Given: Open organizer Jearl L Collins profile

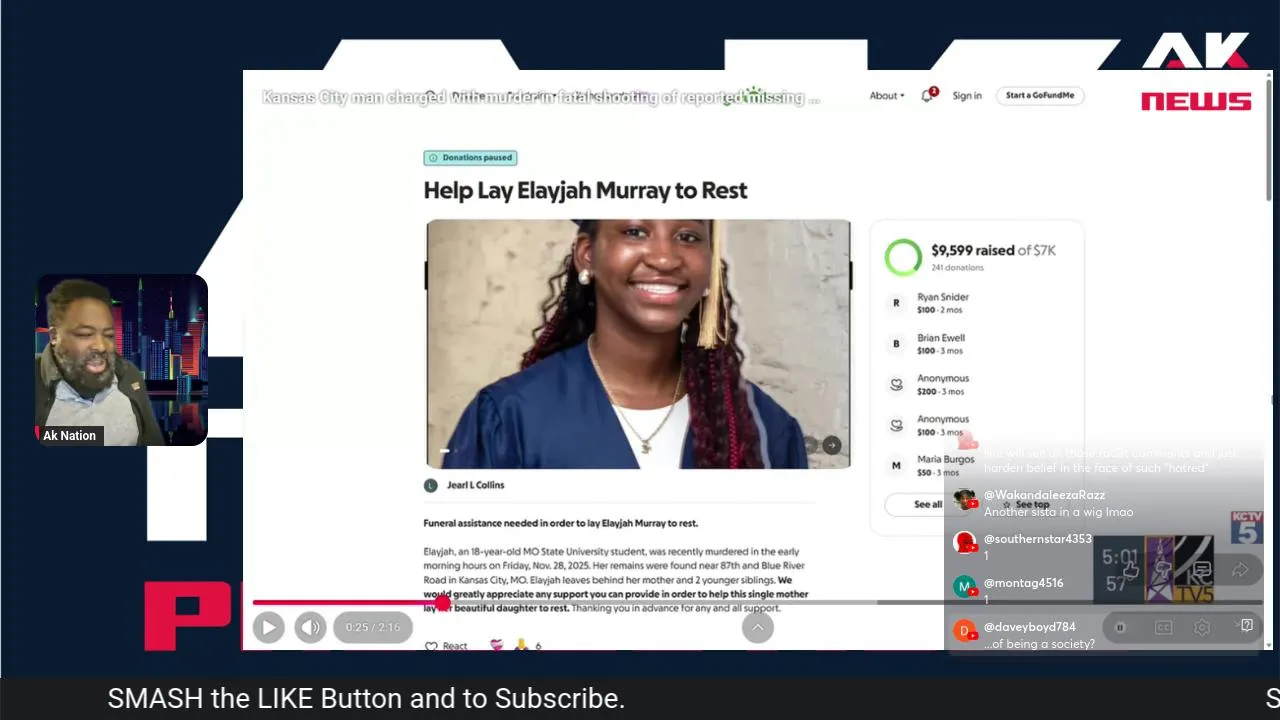Looking at the screenshot, I should point(465,485).
